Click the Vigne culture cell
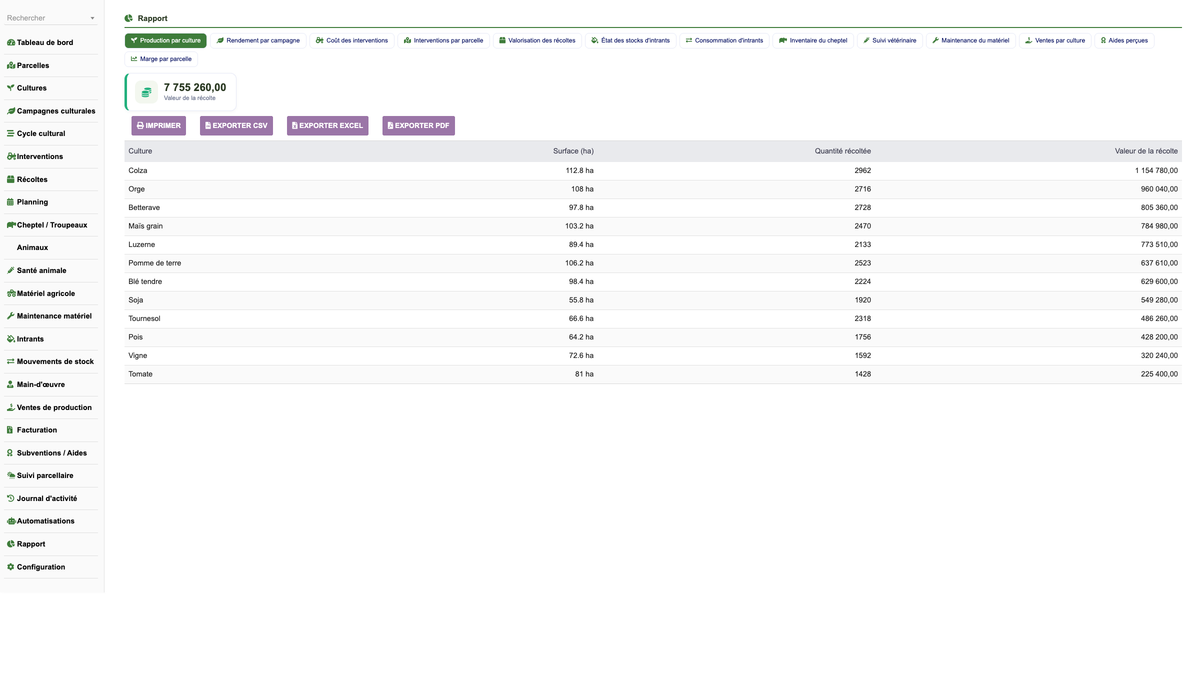This screenshot has height=675, width=1200. coord(138,356)
